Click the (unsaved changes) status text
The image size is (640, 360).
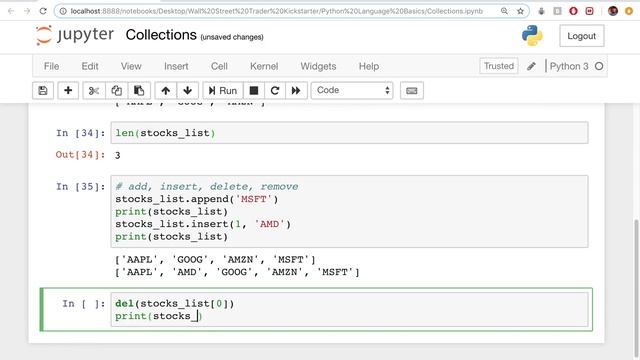[232, 37]
